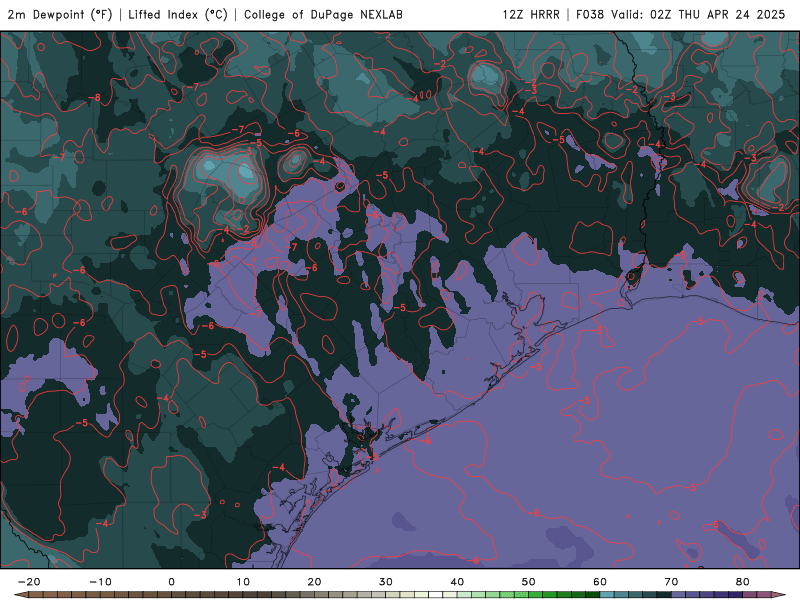Click the -8 lifted index contour label
This screenshot has width=800, height=600.
94,98
